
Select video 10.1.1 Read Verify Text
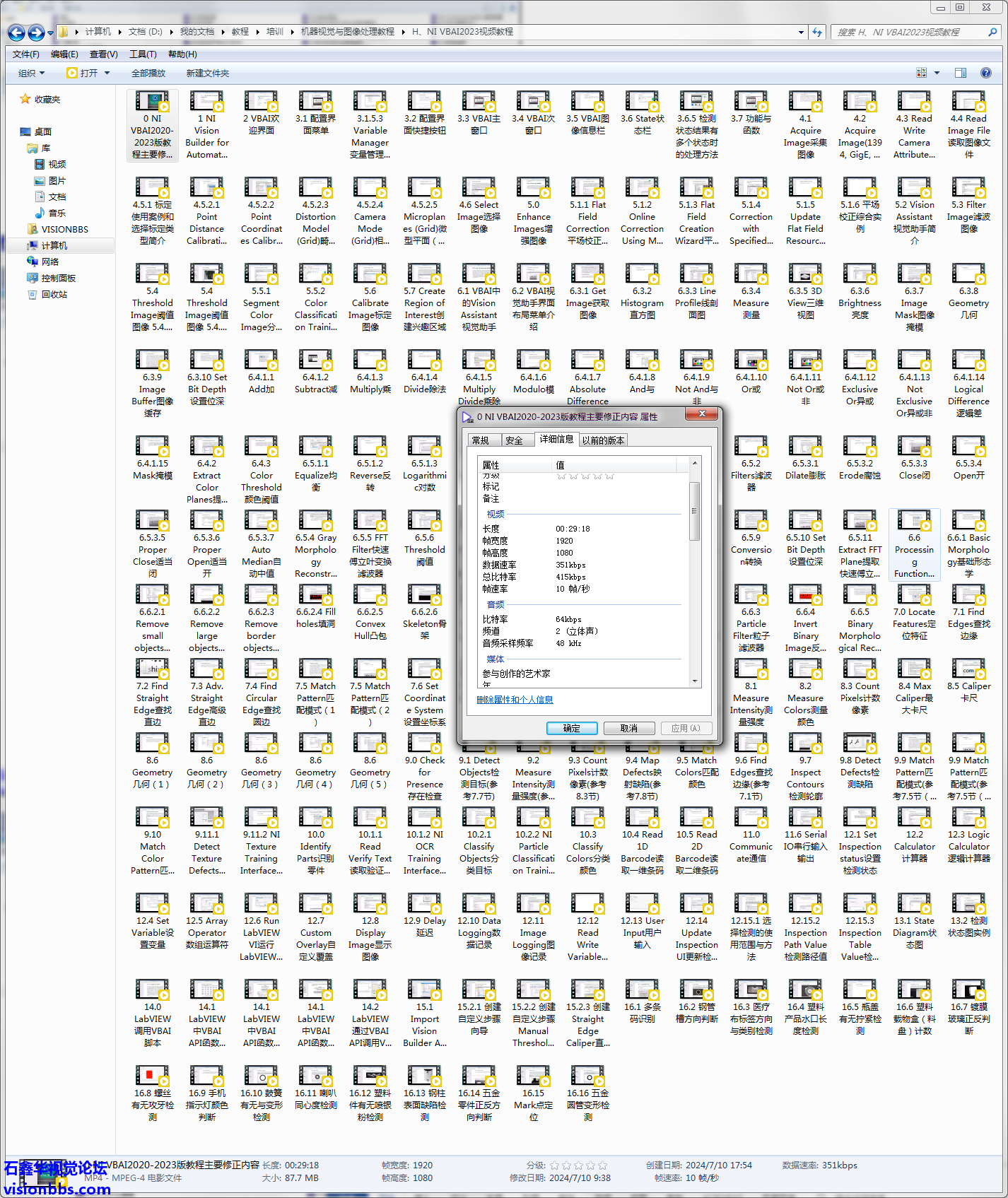370,842
